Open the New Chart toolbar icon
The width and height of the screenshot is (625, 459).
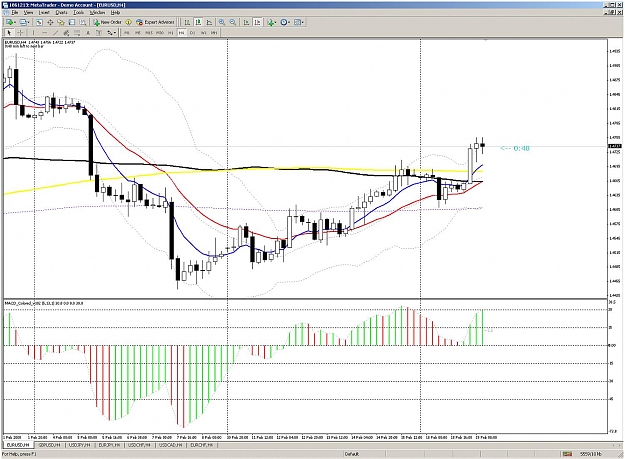[9, 22]
